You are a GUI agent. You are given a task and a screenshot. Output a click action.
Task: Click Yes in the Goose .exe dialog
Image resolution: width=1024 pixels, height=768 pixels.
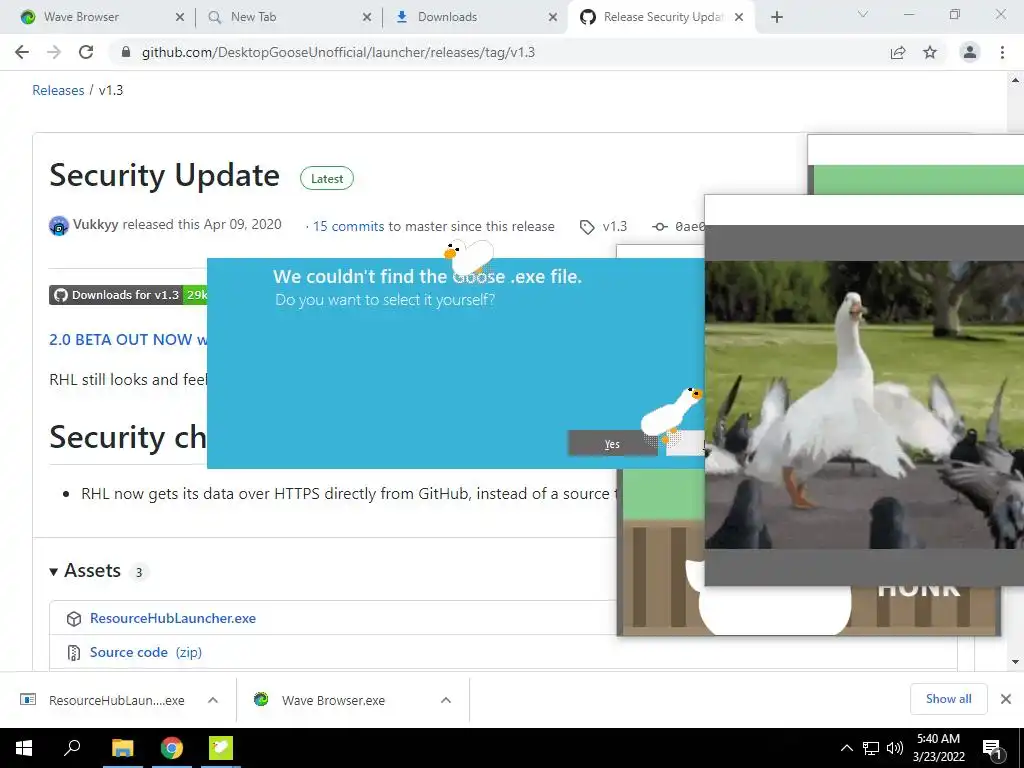[x=612, y=443]
